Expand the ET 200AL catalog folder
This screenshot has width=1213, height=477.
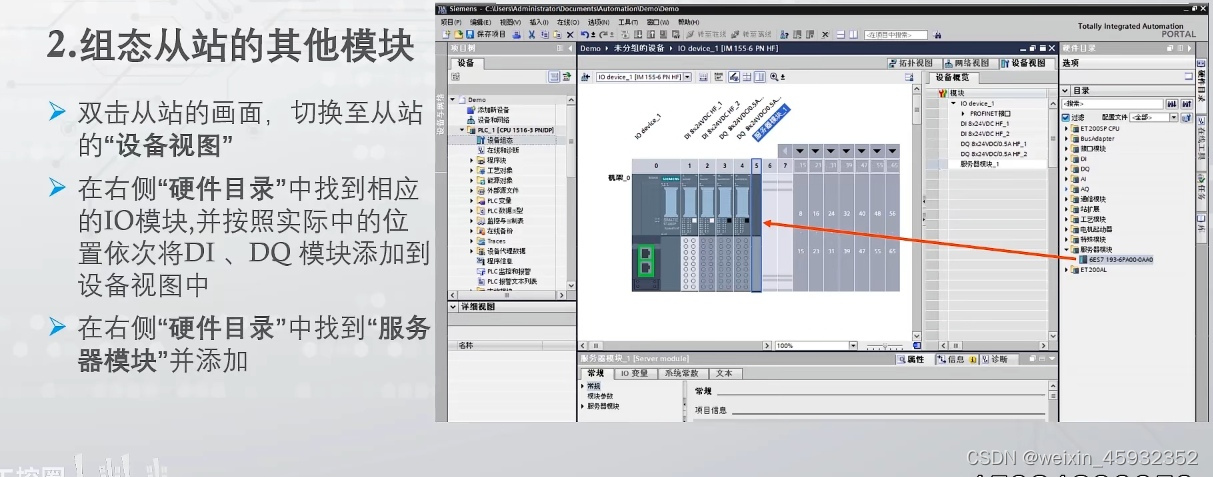pyautogui.click(x=1066, y=270)
